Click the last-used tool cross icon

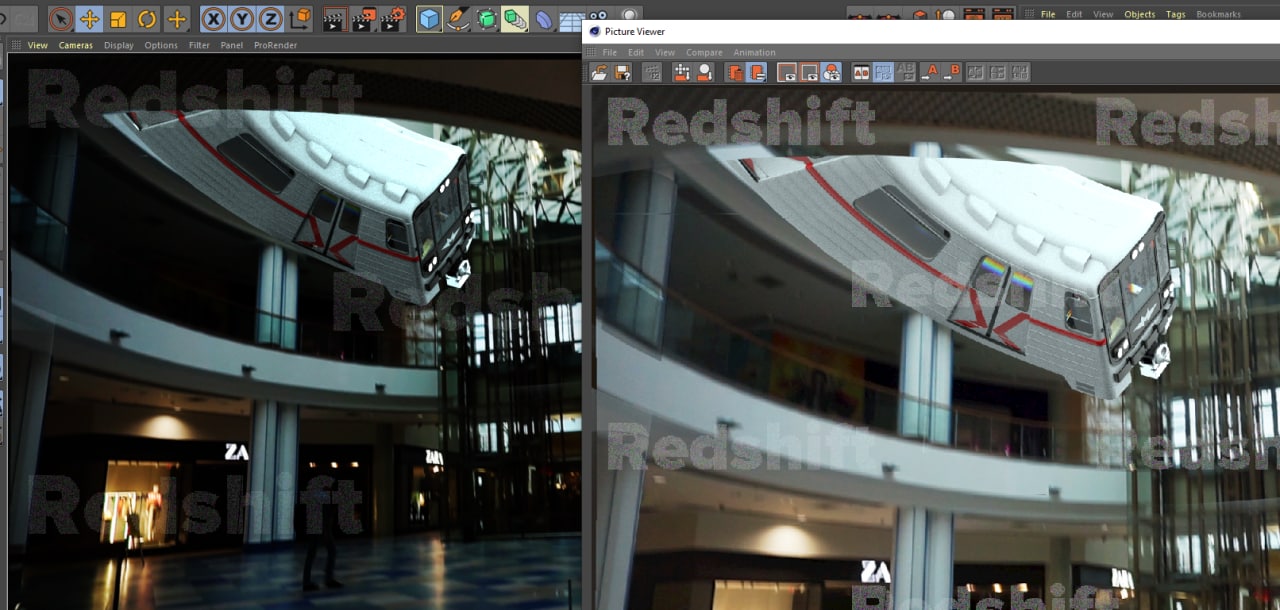point(177,19)
